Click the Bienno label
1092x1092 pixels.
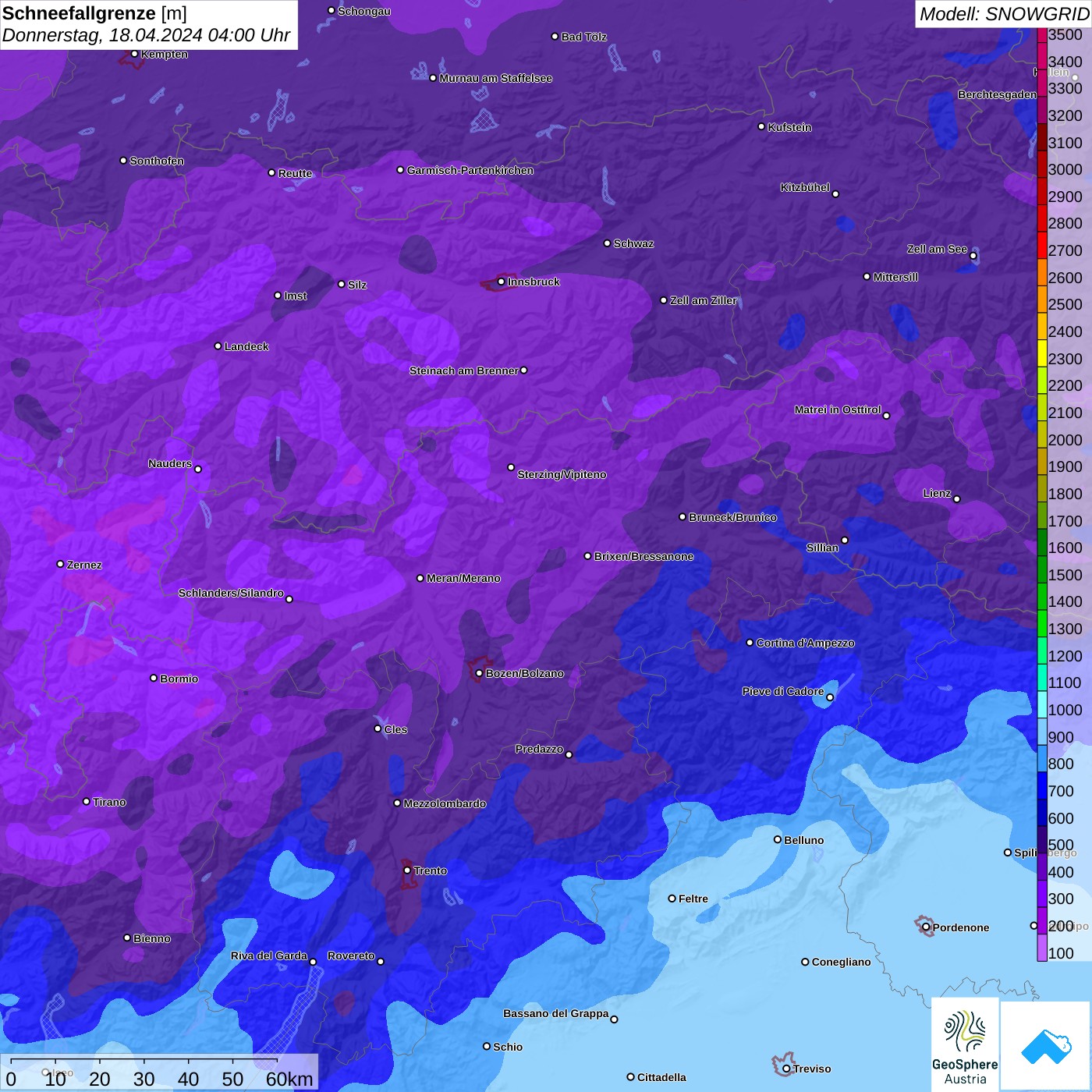click(151, 938)
